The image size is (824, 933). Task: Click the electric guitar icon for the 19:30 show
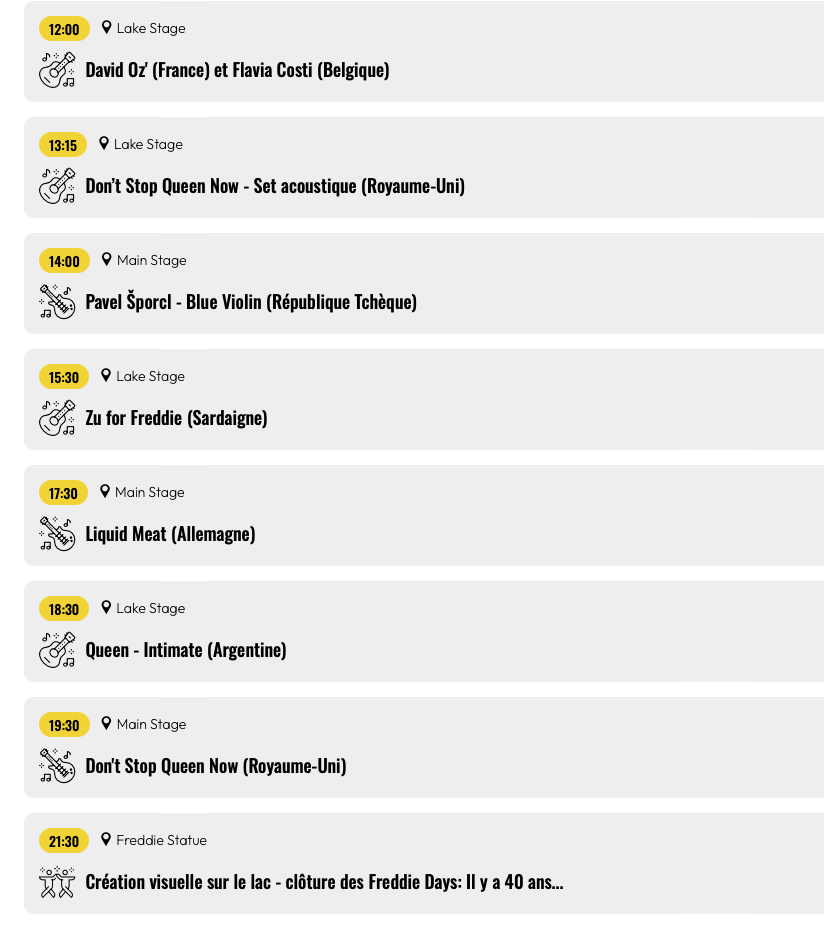click(x=57, y=766)
